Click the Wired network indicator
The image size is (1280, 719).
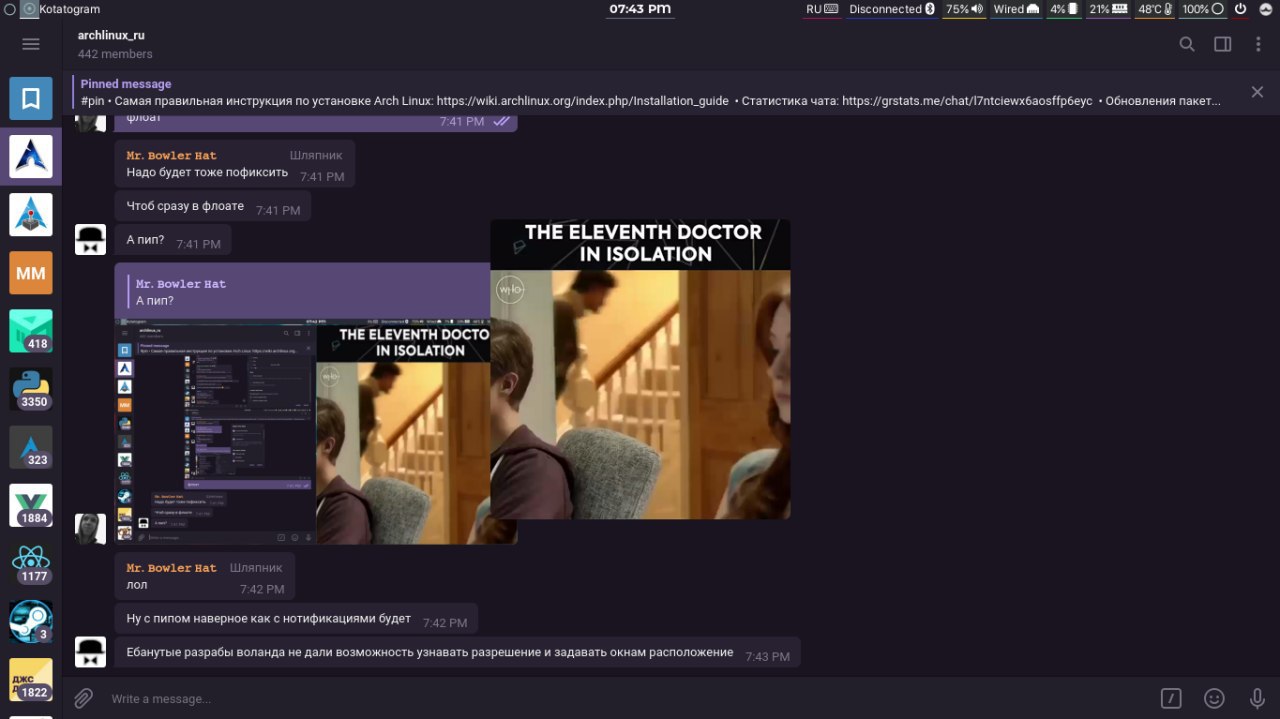click(1016, 9)
